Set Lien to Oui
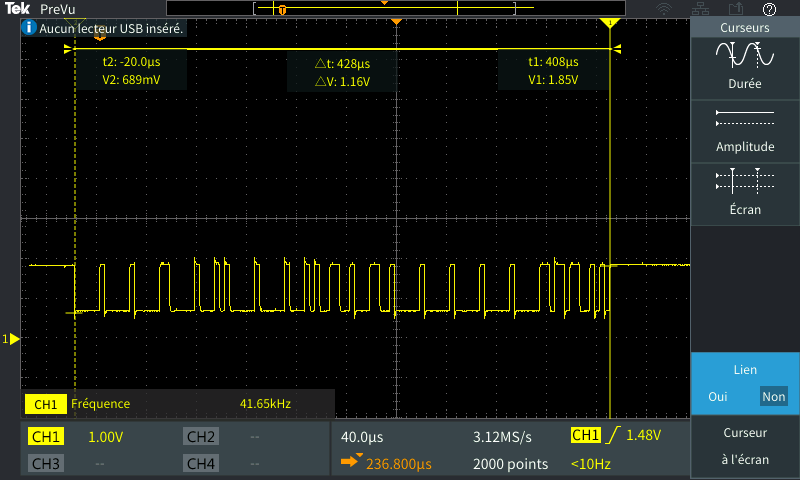The width and height of the screenshot is (800, 480). click(717, 397)
